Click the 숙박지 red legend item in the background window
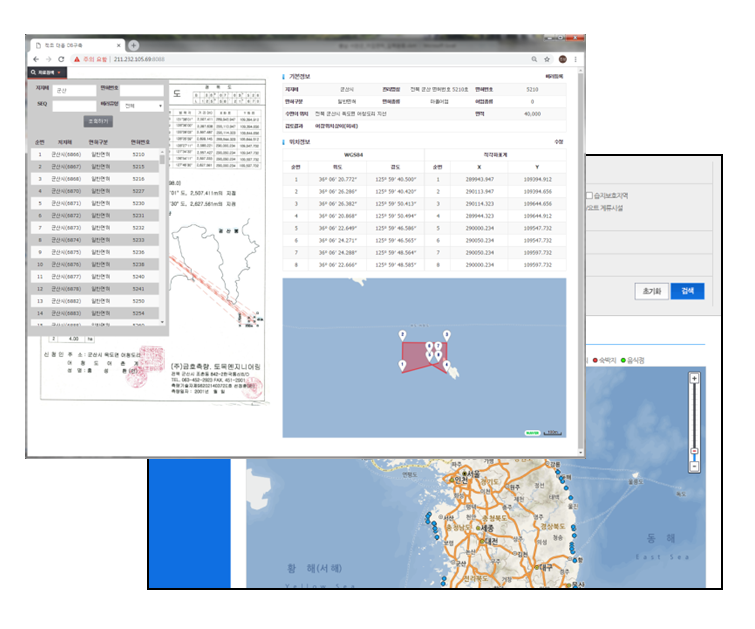The image size is (755, 629). [x=604, y=360]
